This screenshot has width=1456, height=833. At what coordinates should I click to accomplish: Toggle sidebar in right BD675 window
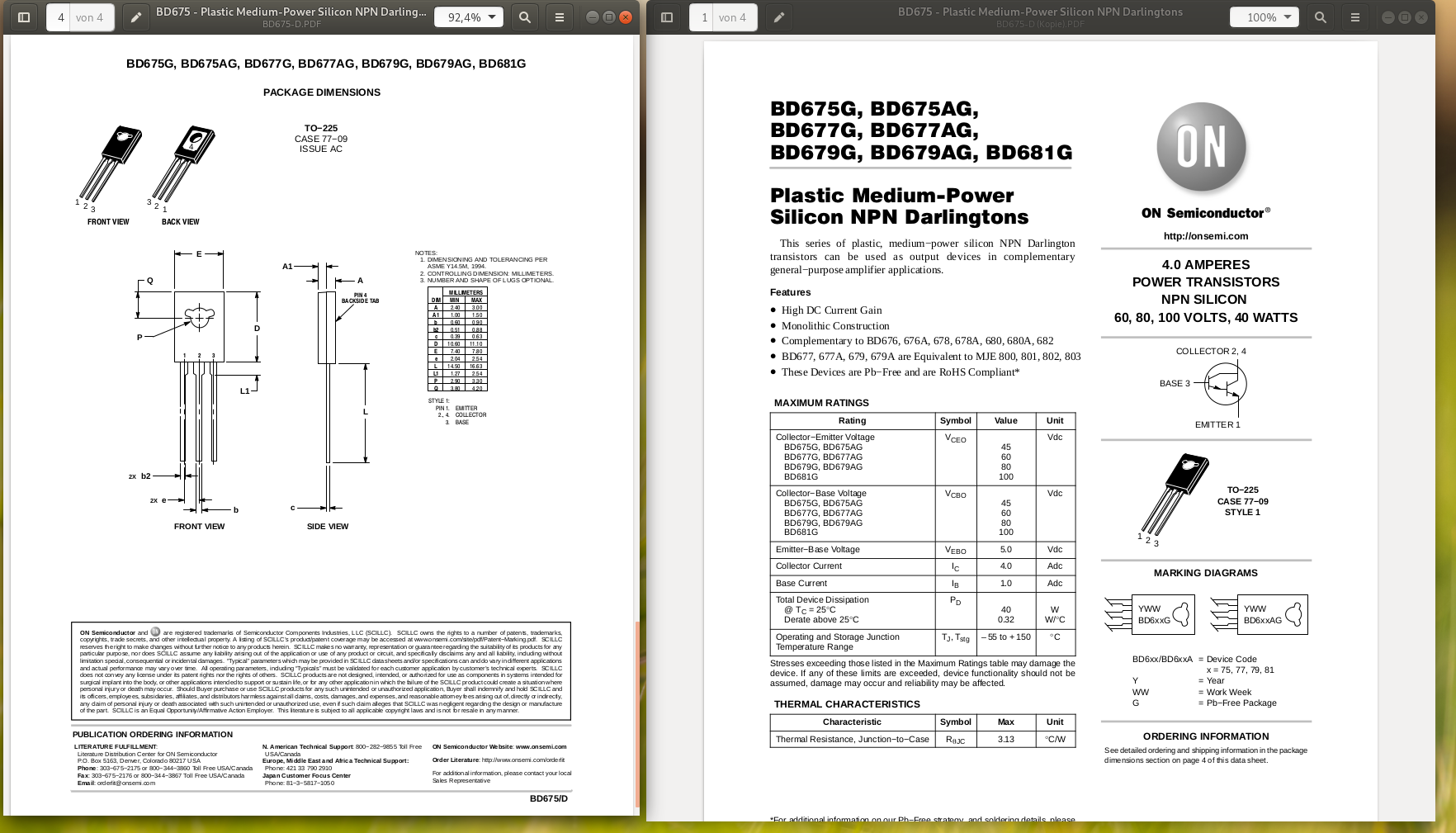click(x=667, y=17)
